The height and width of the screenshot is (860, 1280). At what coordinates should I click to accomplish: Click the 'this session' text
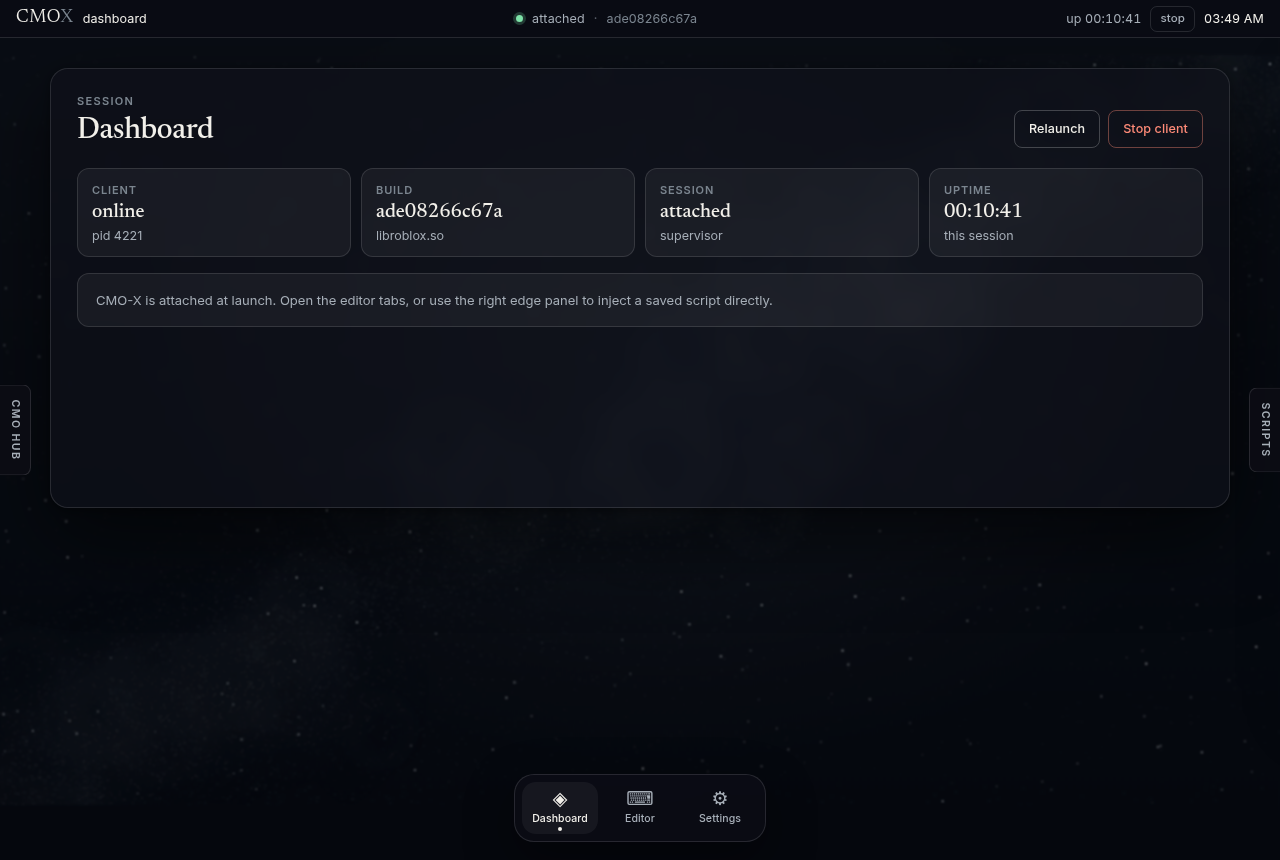pyautogui.click(x=978, y=235)
